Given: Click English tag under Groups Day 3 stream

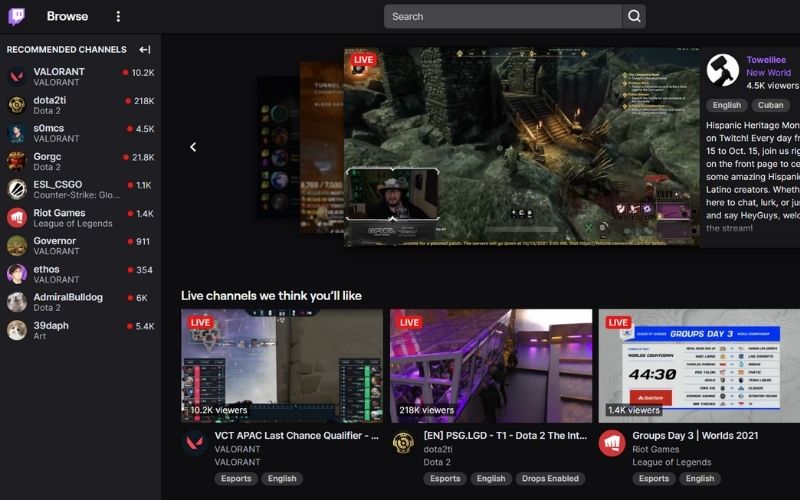Looking at the screenshot, I should pos(700,478).
